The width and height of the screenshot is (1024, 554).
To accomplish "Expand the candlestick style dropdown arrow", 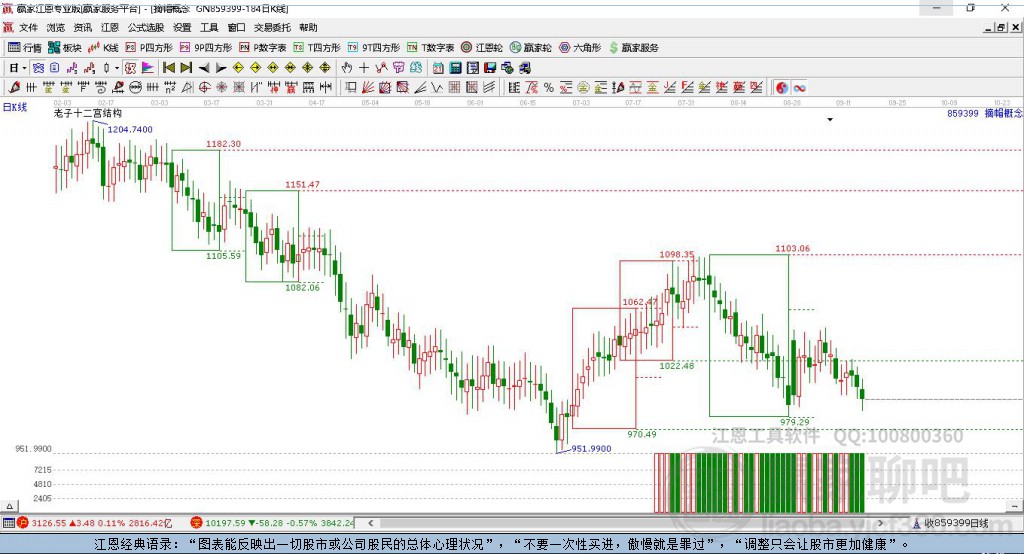I will [117, 68].
